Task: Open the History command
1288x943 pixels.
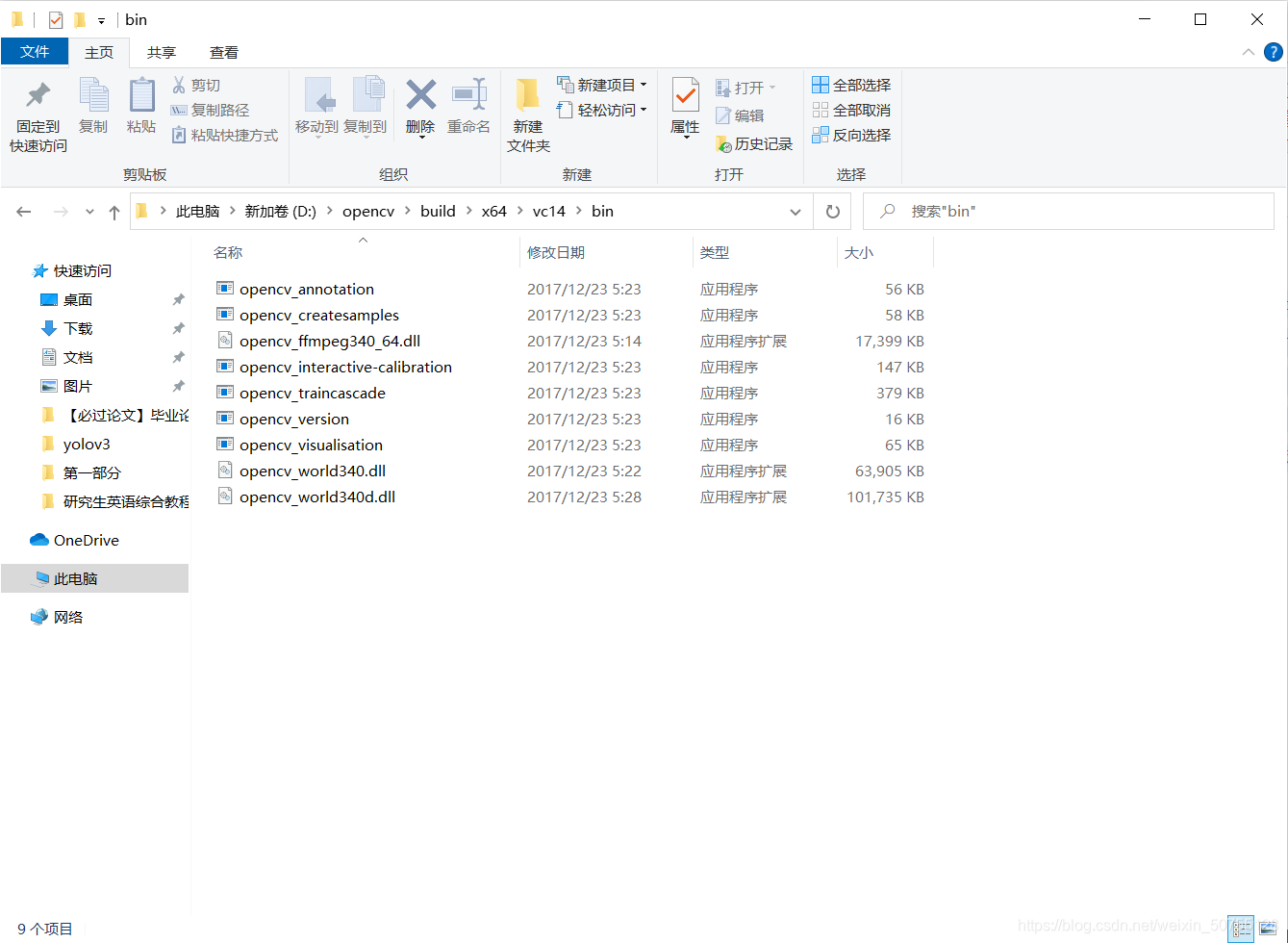Action: coord(754,144)
